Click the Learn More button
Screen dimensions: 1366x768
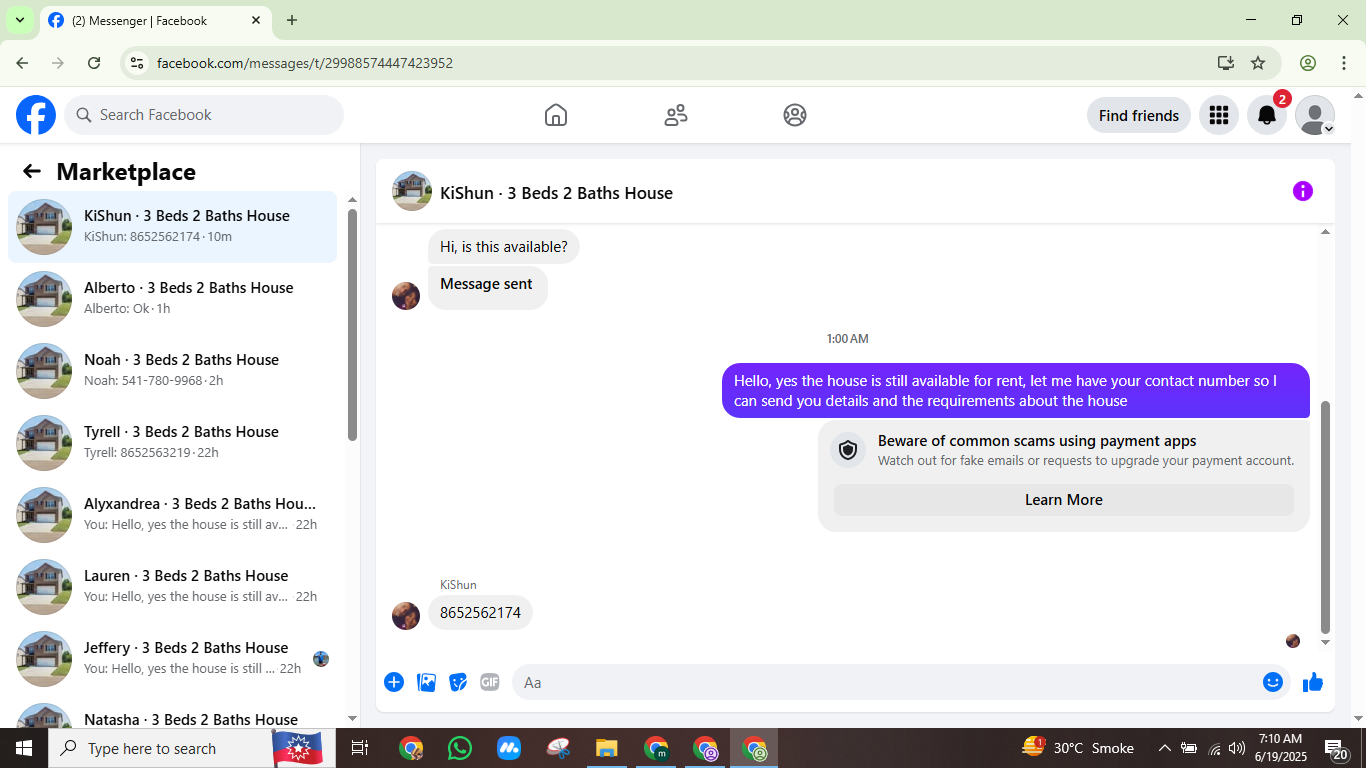click(x=1063, y=500)
